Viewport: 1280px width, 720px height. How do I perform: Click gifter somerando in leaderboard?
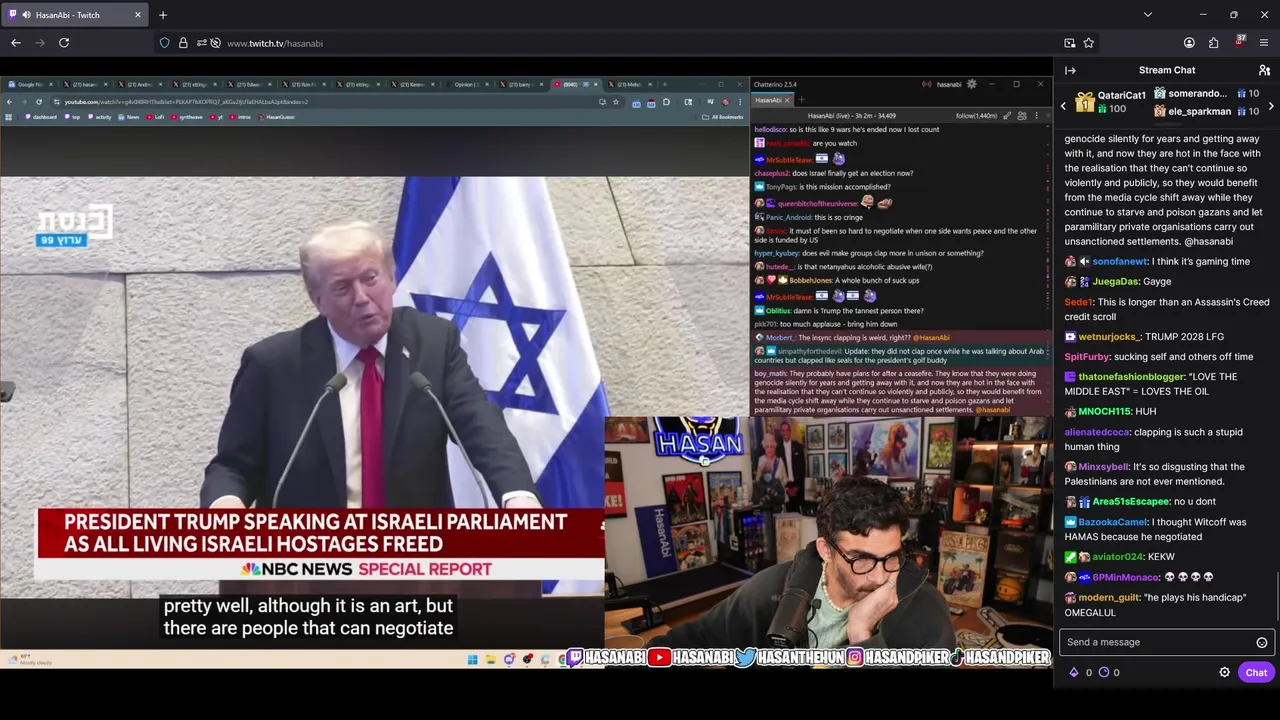coord(1197,94)
